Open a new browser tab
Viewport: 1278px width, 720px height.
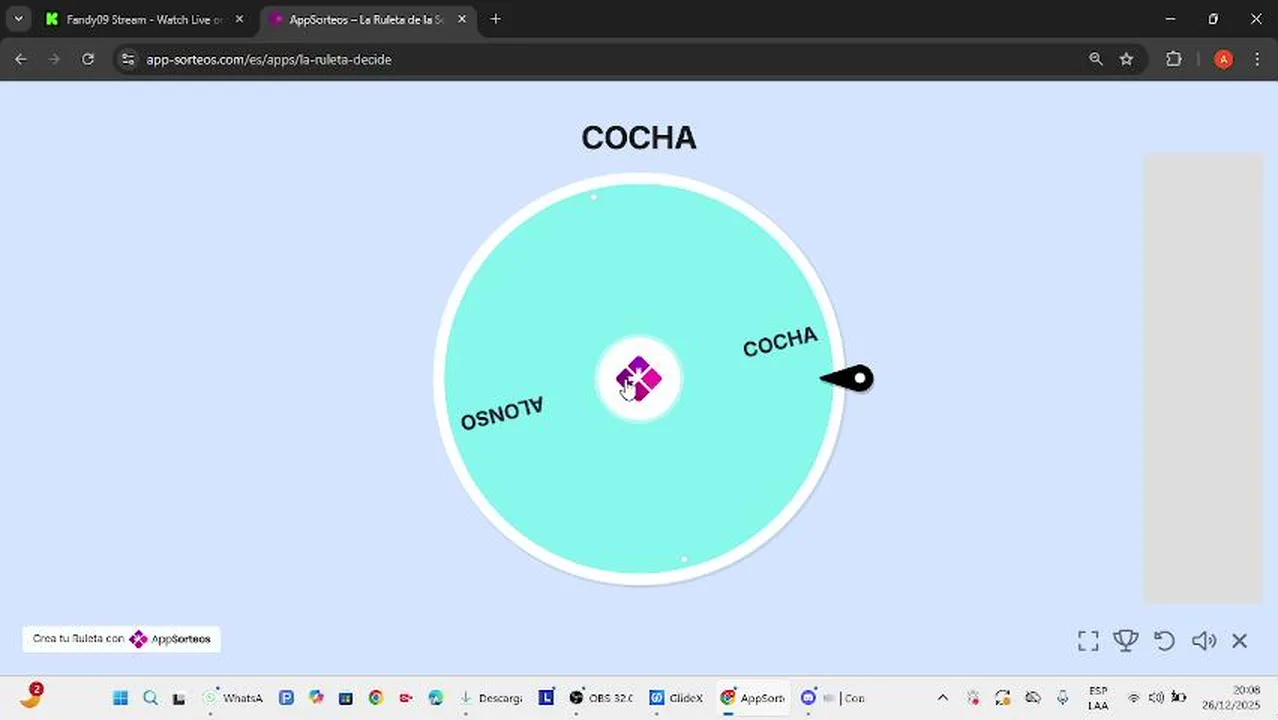[x=495, y=19]
